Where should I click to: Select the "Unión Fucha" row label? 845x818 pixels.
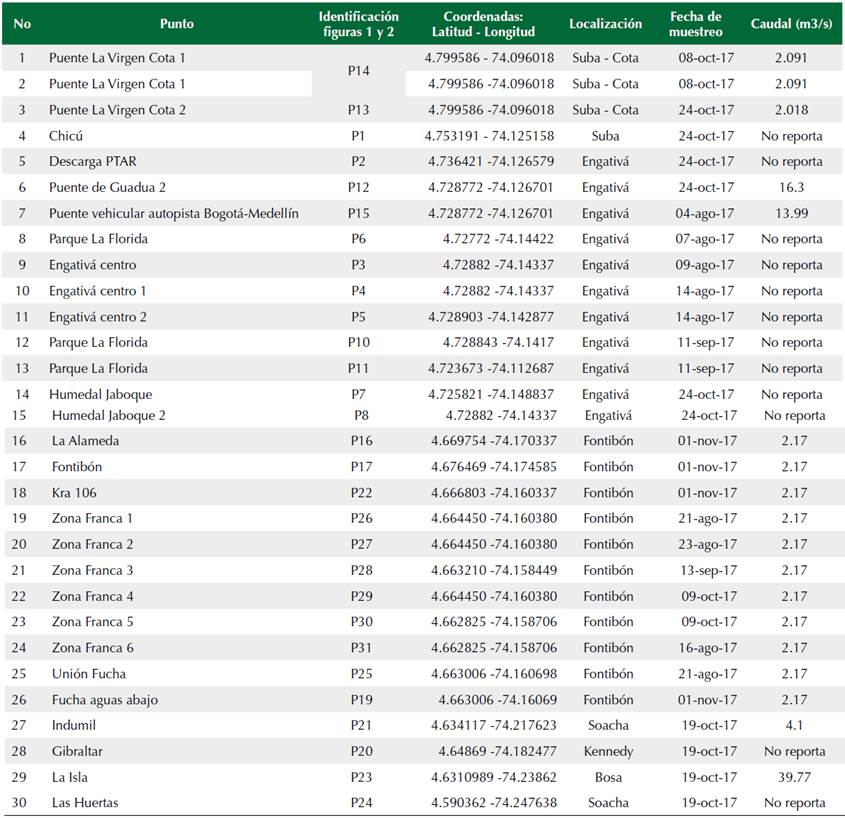89,674
